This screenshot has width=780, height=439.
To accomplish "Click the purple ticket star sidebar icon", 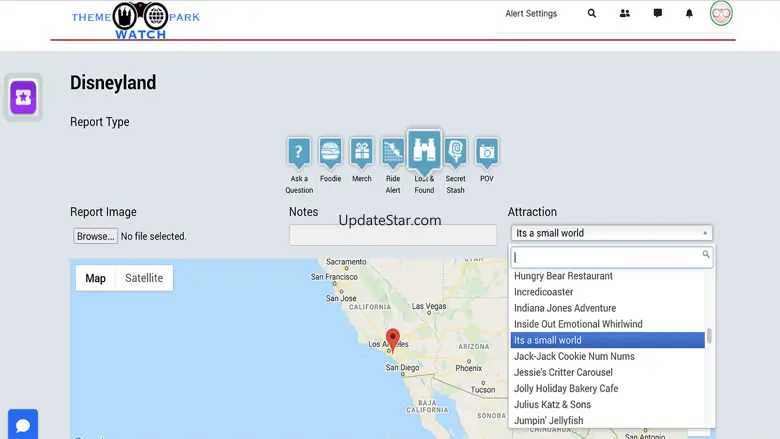I will click(x=23, y=97).
